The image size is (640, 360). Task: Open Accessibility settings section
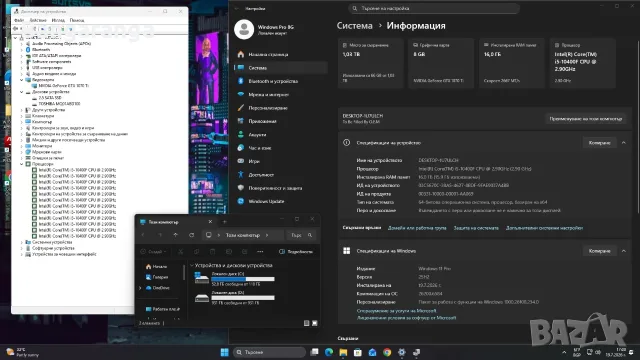pyautogui.click(x=261, y=175)
